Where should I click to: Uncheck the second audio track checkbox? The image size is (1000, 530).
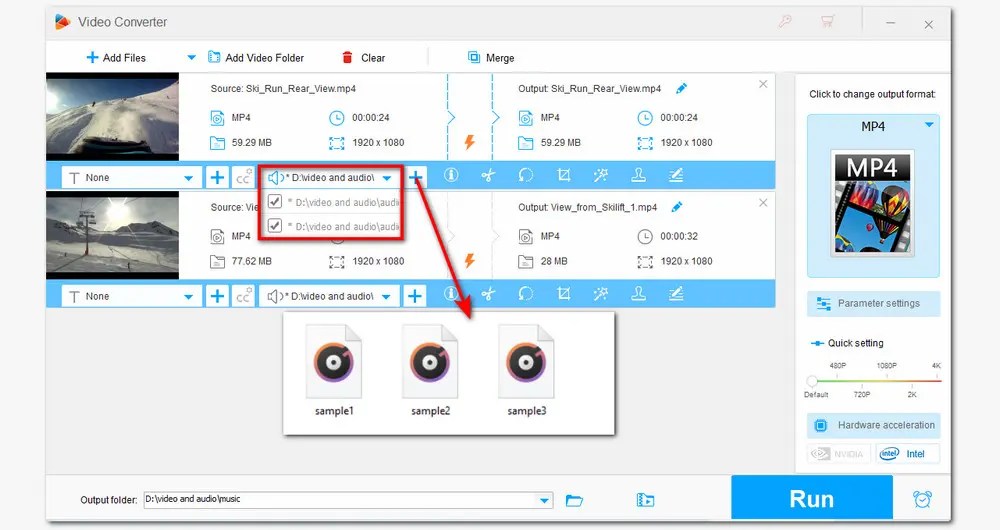275,225
